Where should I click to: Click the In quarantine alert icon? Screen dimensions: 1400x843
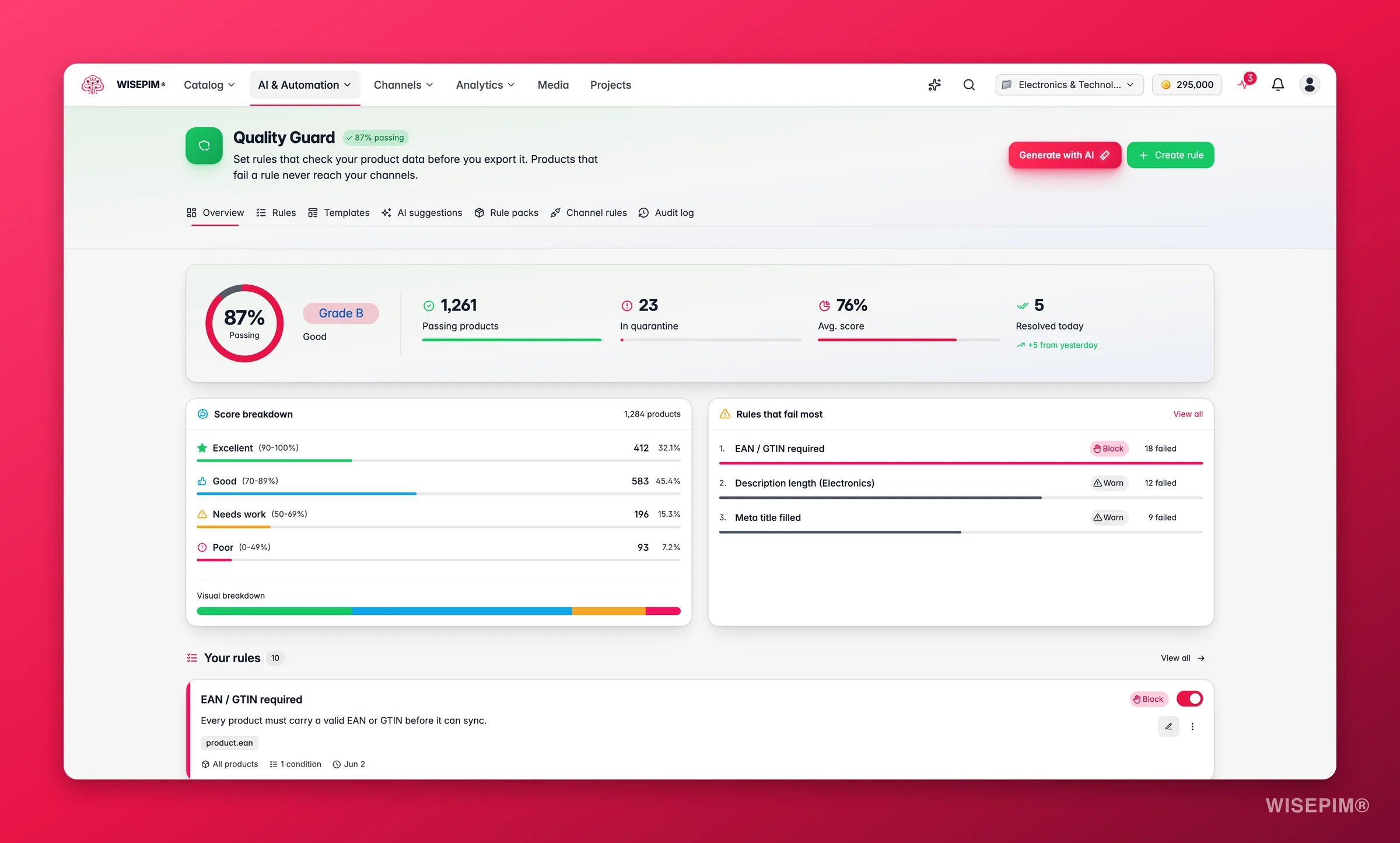point(626,306)
